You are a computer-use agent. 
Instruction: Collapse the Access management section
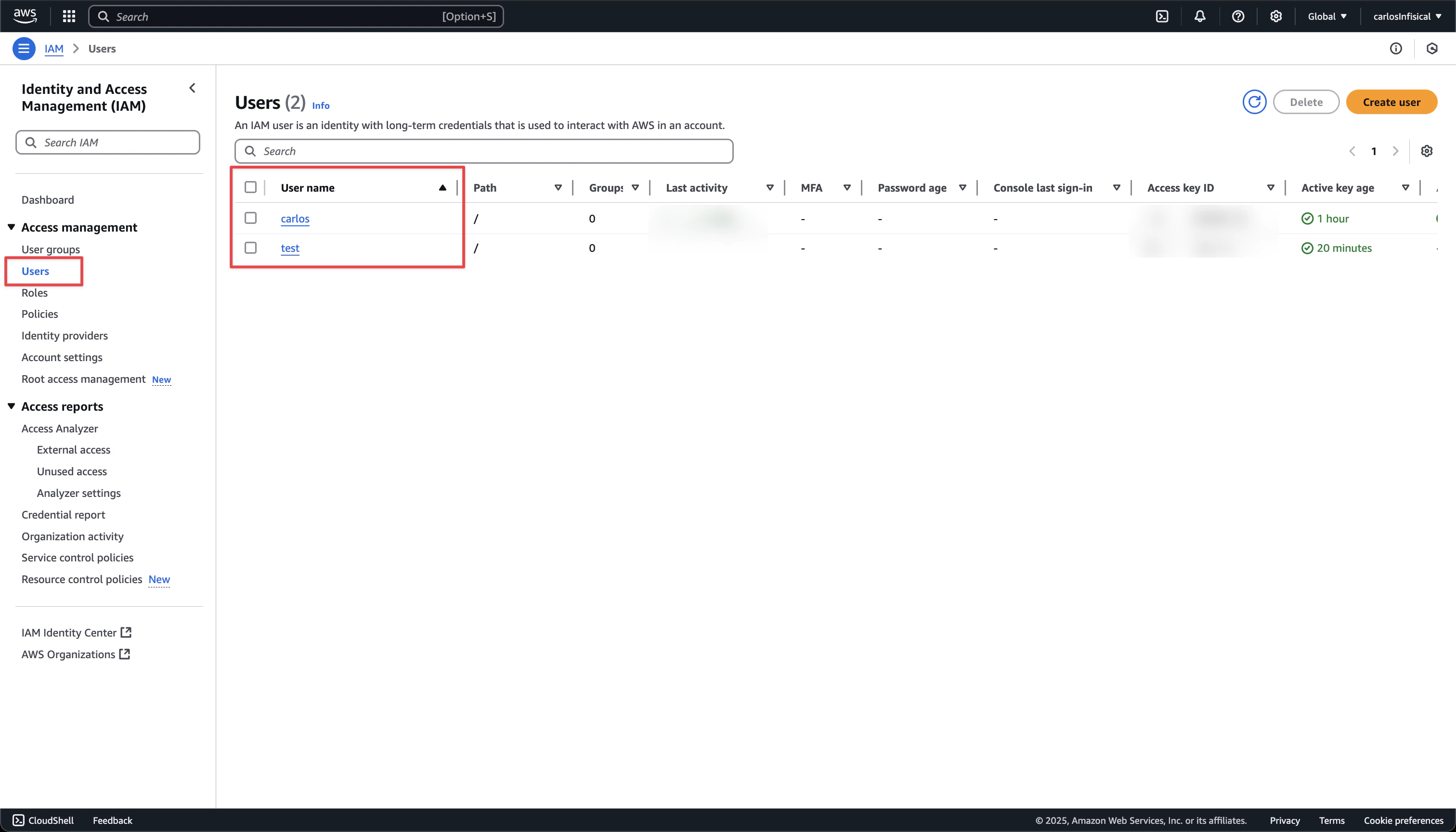(11, 227)
